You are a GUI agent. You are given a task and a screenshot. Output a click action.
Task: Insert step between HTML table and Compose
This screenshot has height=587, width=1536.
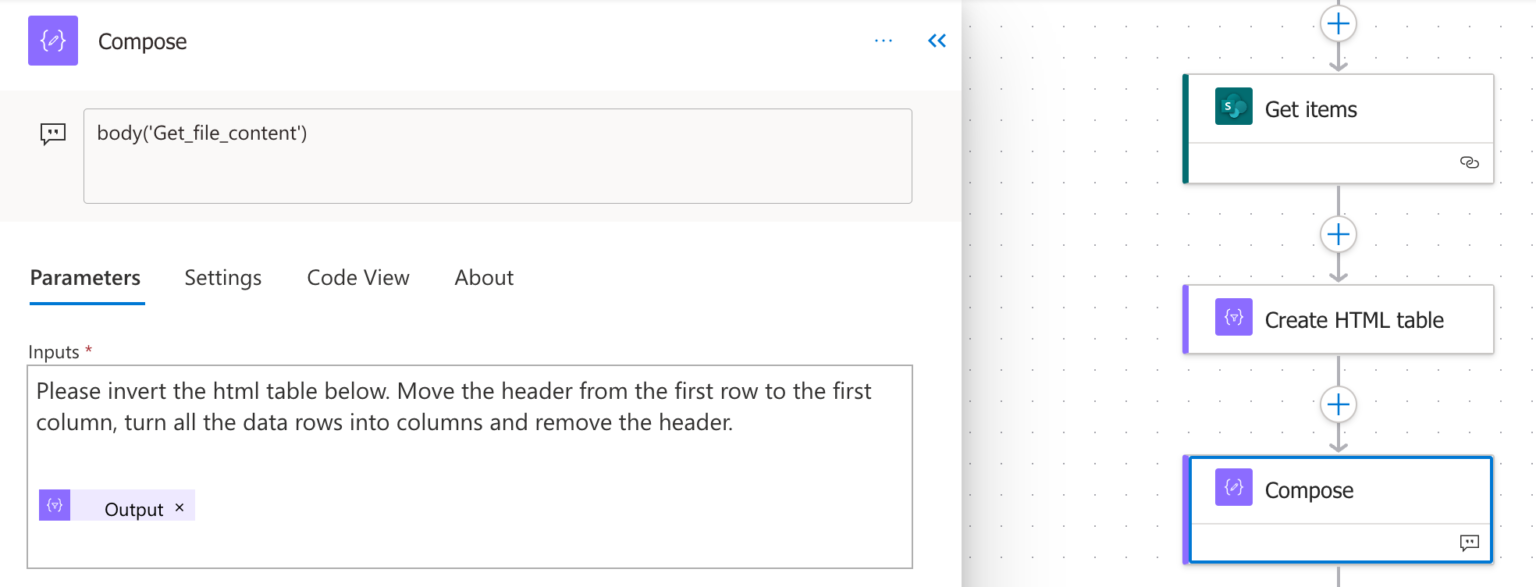point(1338,405)
